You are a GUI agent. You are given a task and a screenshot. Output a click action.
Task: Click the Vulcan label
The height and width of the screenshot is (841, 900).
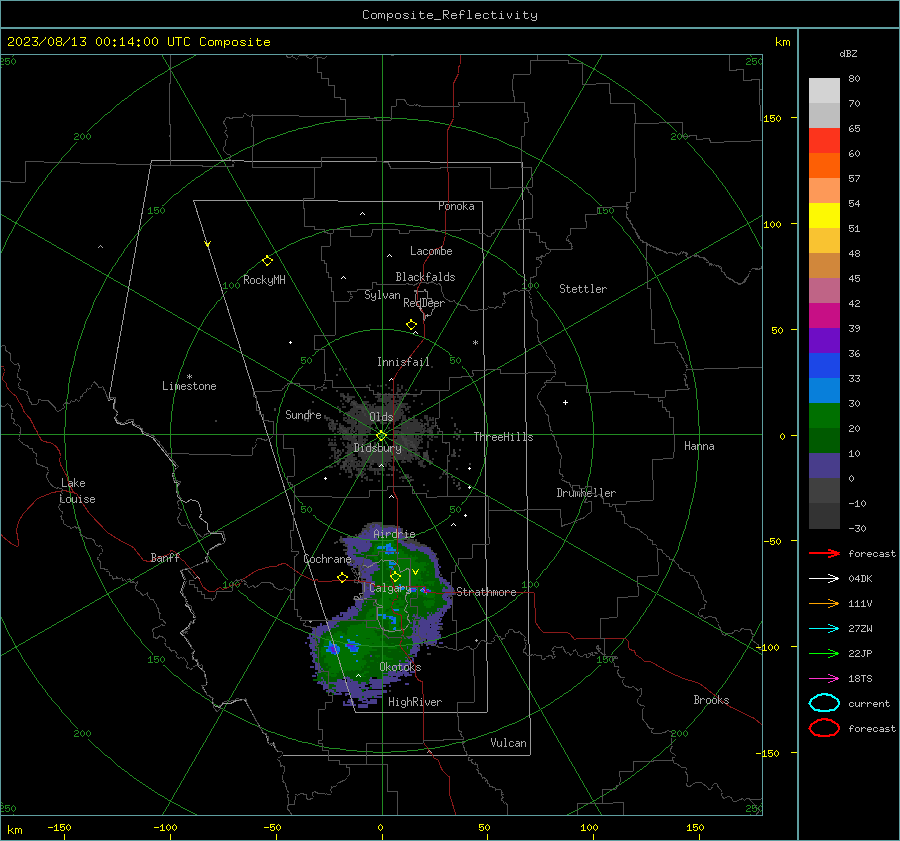click(x=508, y=743)
